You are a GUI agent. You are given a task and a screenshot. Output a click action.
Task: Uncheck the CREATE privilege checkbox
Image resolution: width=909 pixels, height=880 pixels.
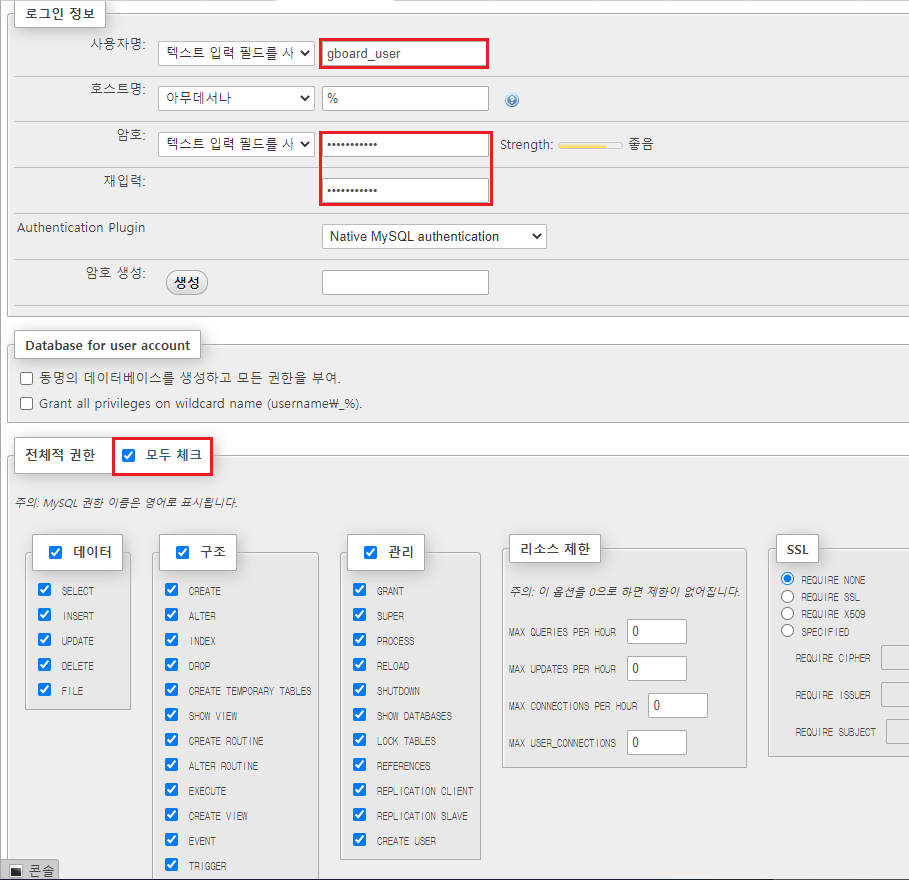click(x=172, y=590)
